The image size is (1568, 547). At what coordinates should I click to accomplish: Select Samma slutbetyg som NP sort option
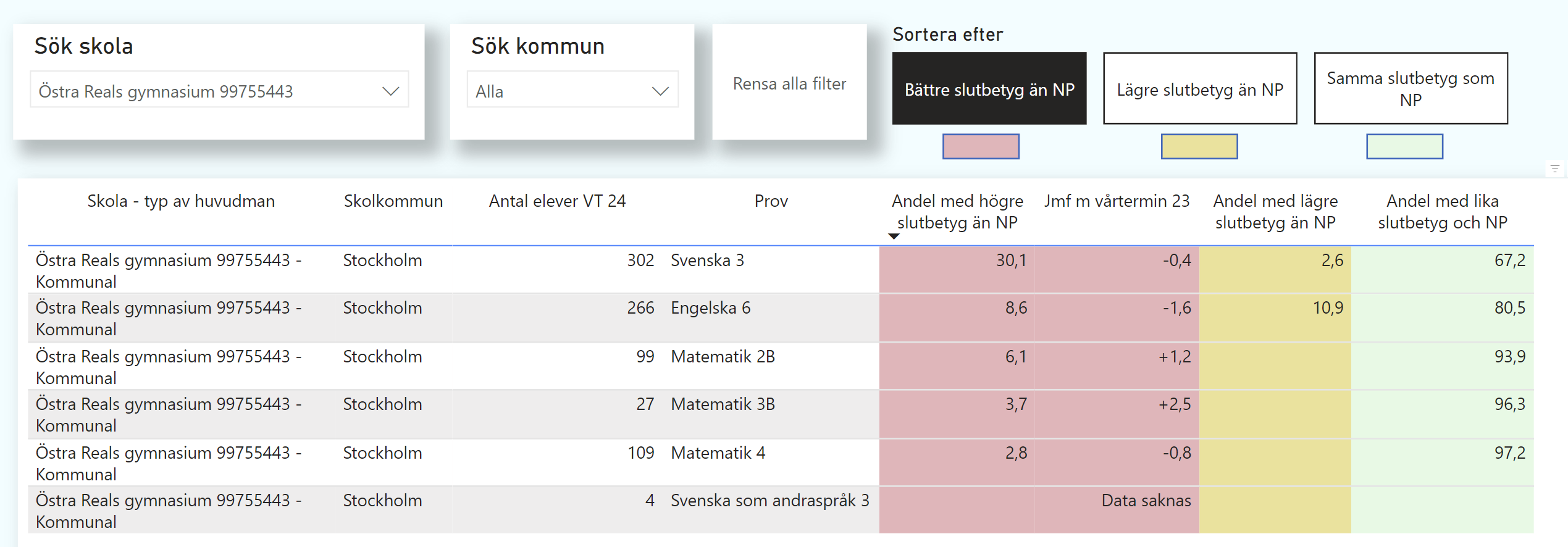(x=1410, y=89)
